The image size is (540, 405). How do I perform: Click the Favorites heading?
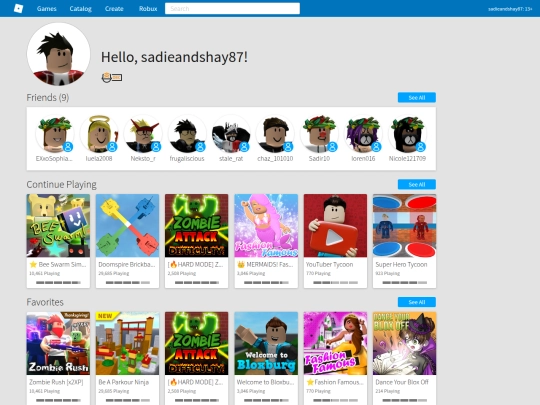click(x=45, y=302)
